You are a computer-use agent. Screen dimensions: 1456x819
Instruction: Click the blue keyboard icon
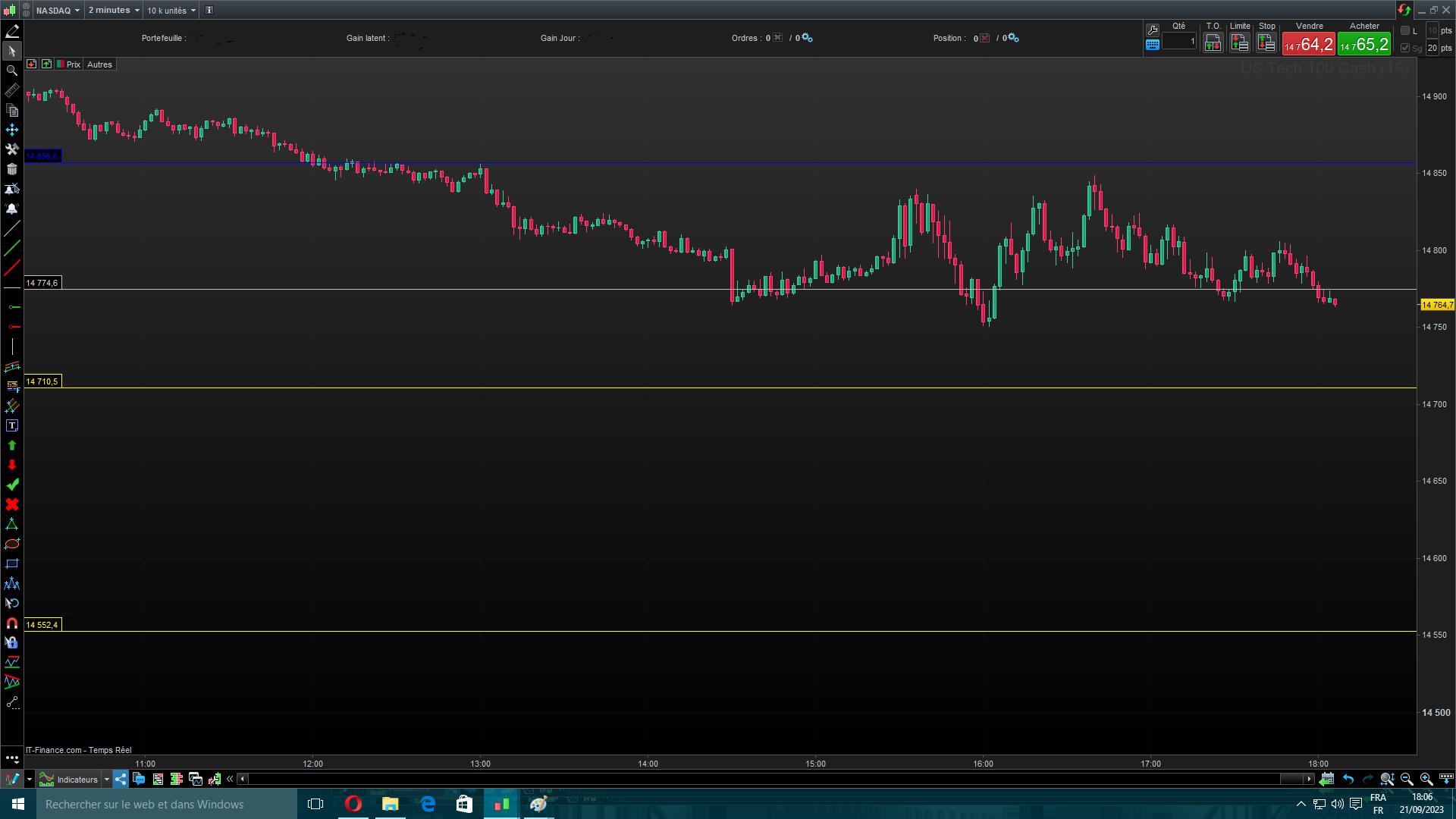pos(1153,45)
